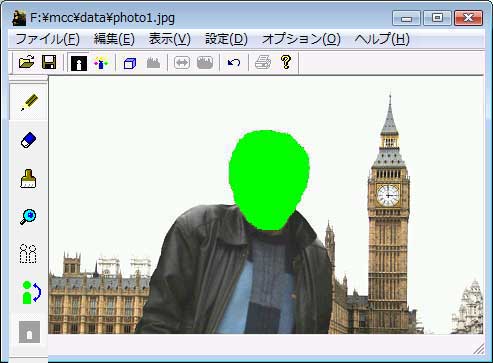This screenshot has height=363, width=493.
Task: Maximize the photo1.jpg window
Action: coord(437,18)
